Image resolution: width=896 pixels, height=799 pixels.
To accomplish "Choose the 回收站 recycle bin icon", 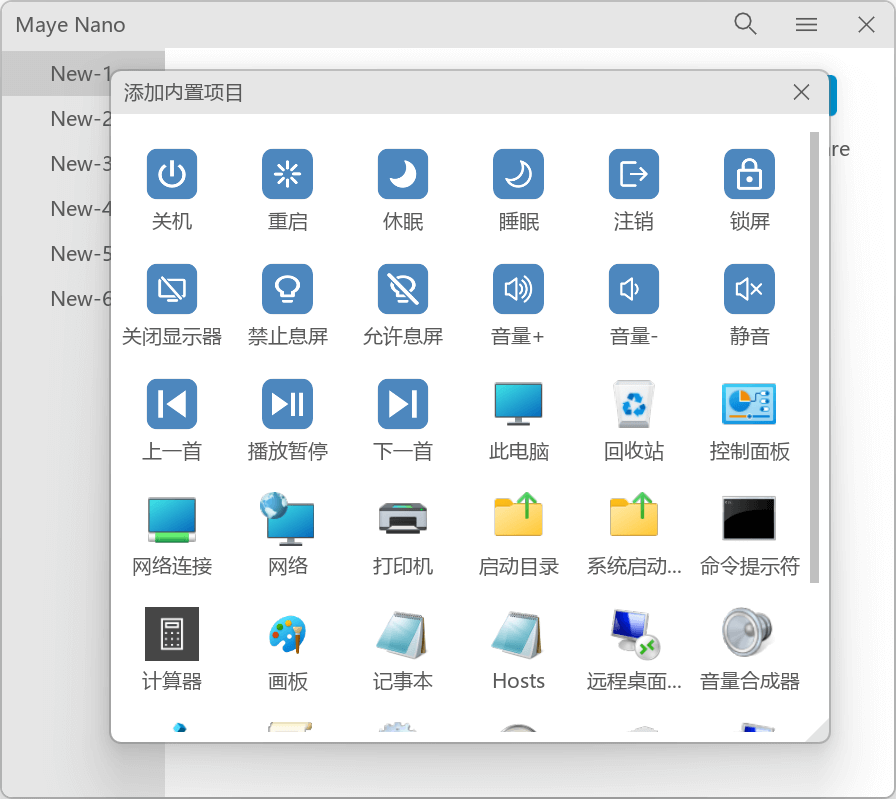I will pos(634,404).
